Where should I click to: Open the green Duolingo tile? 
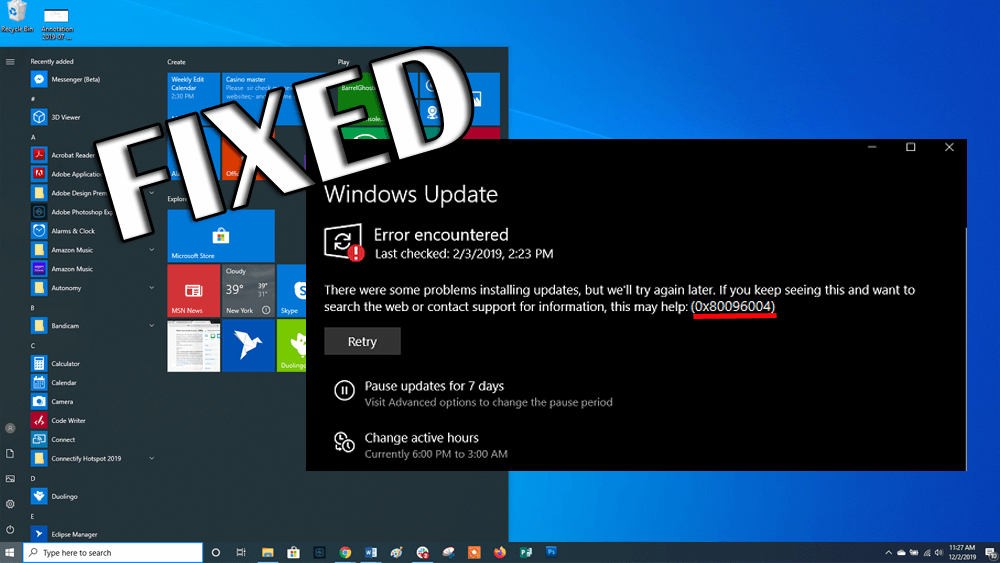pos(291,346)
